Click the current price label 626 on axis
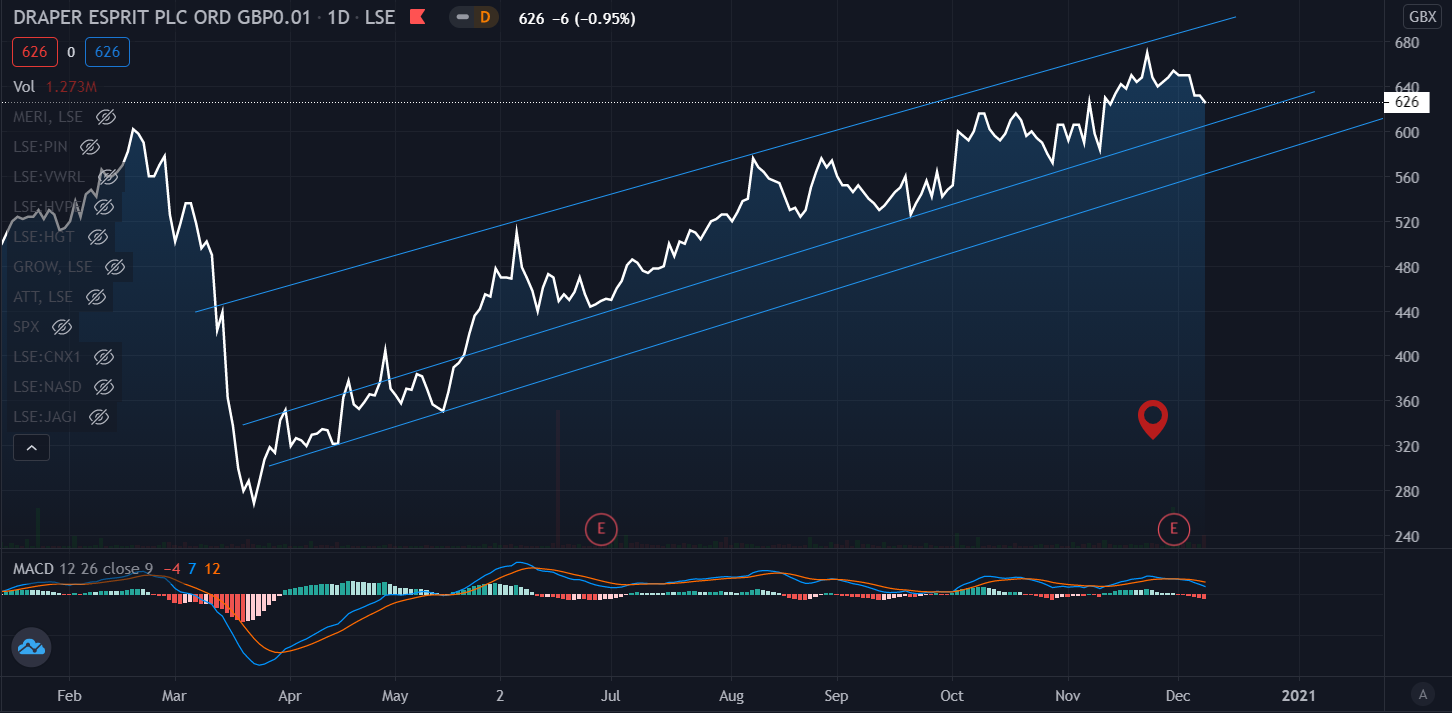 tap(1406, 102)
